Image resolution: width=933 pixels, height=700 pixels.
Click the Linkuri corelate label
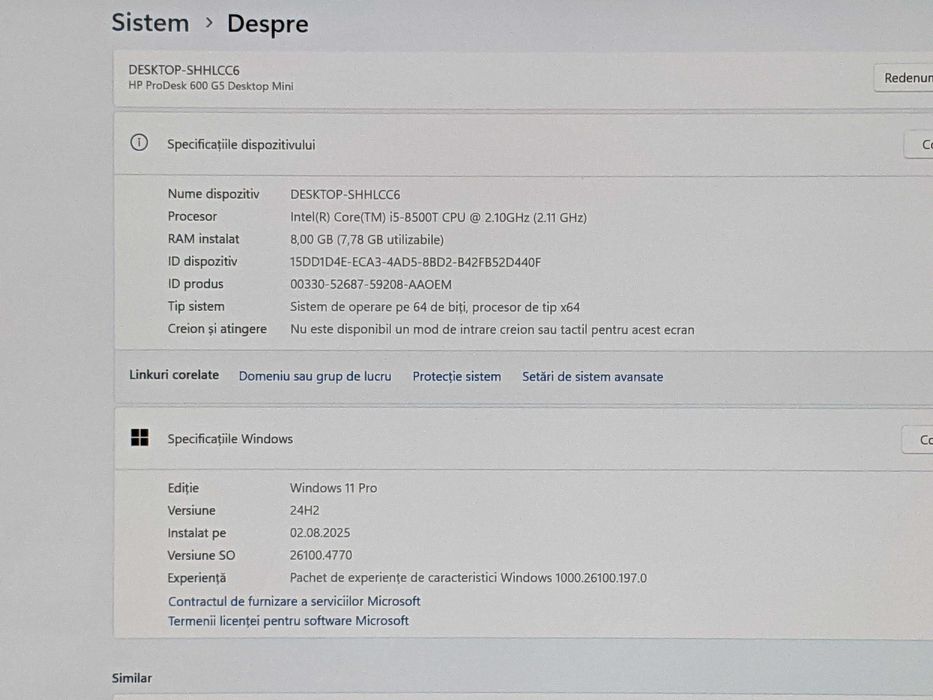(174, 375)
